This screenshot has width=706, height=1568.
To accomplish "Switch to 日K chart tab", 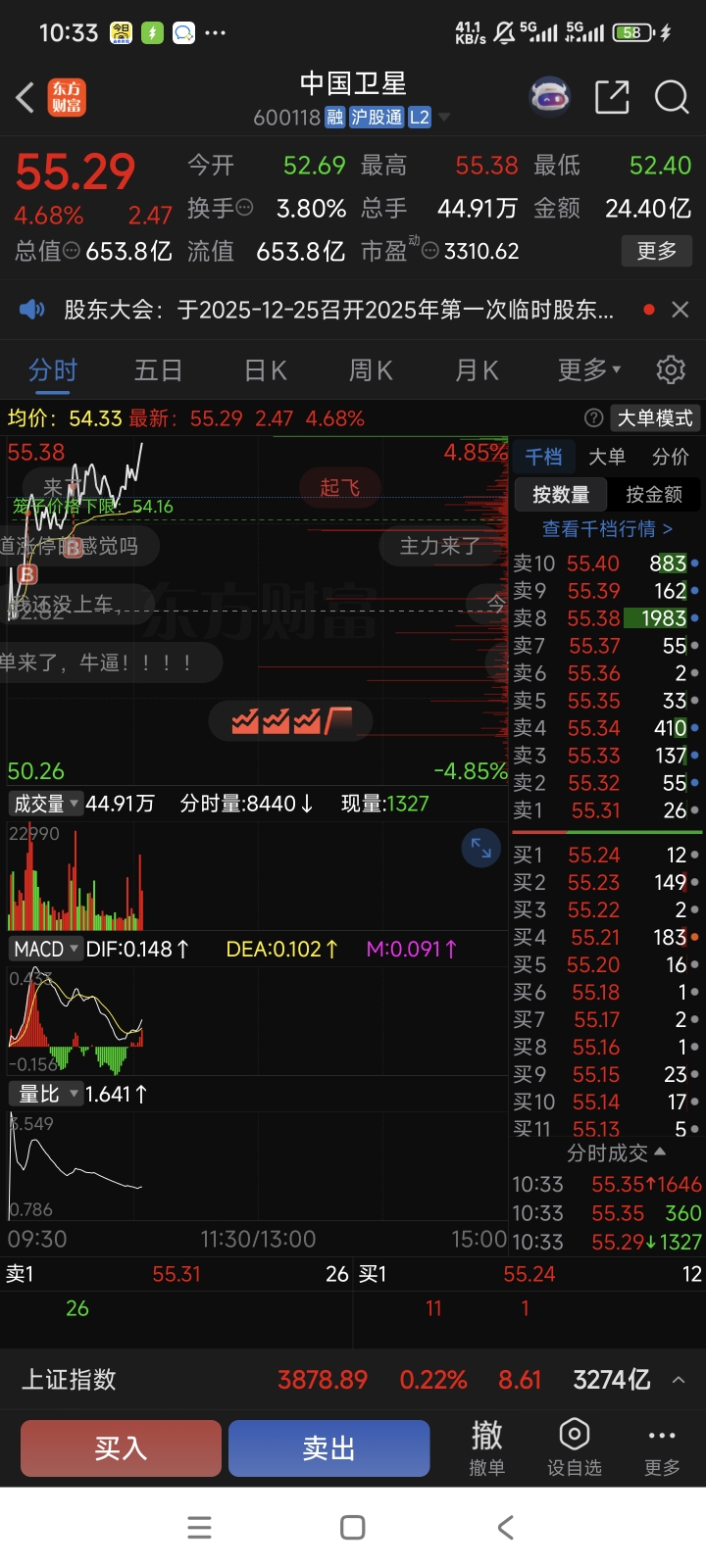I will (x=265, y=369).
